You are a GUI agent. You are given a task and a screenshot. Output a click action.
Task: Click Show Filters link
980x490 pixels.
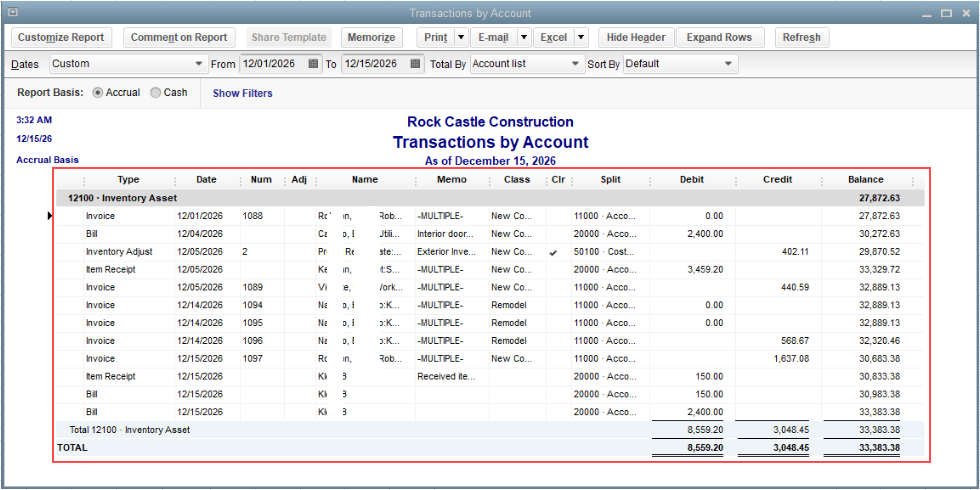click(x=242, y=93)
